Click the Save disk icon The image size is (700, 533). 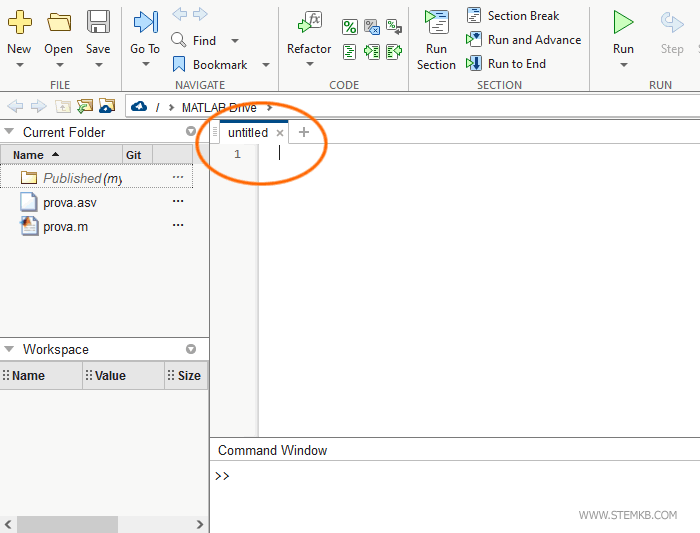coord(98,22)
